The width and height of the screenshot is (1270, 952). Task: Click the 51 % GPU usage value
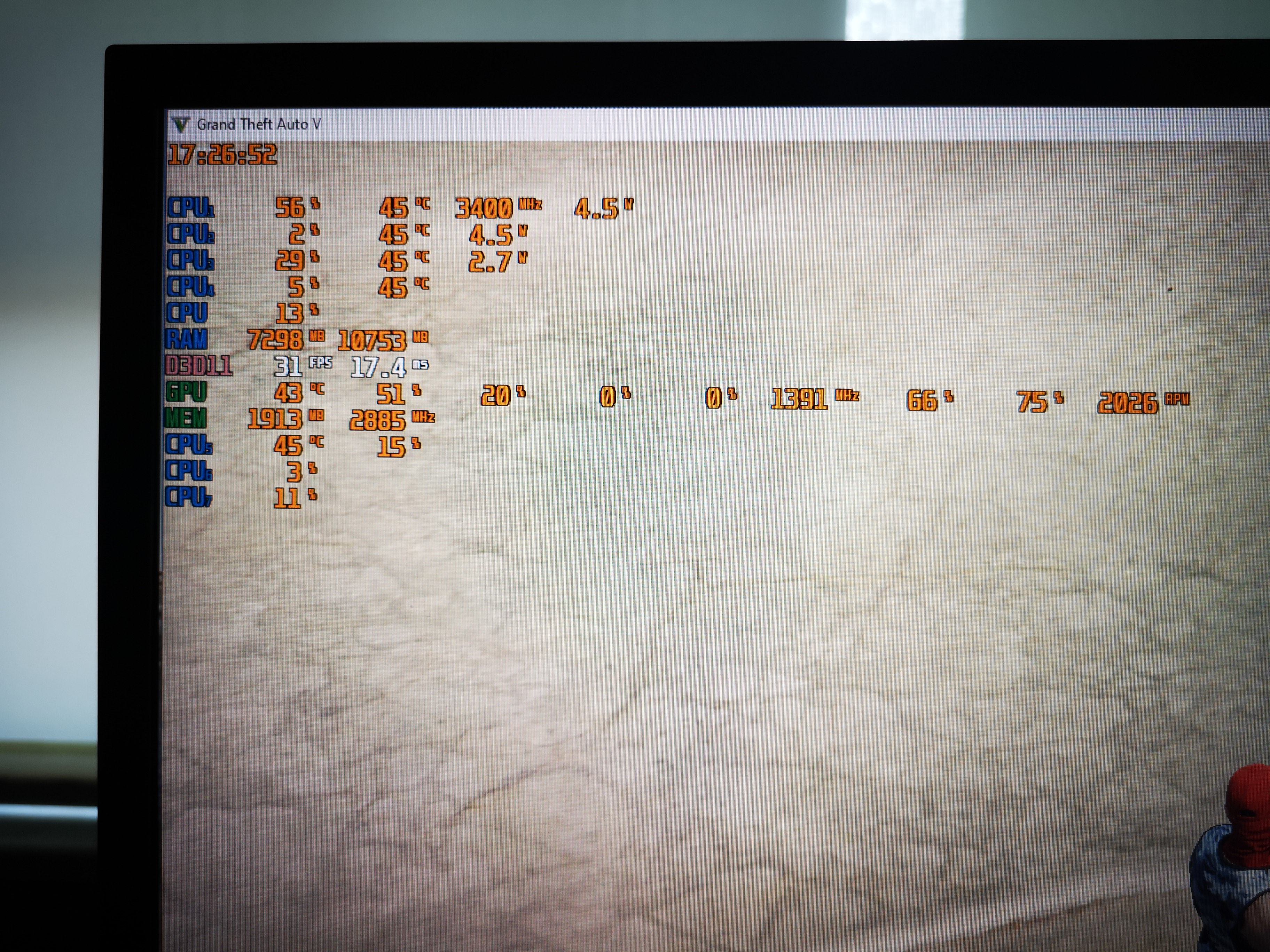pyautogui.click(x=399, y=394)
